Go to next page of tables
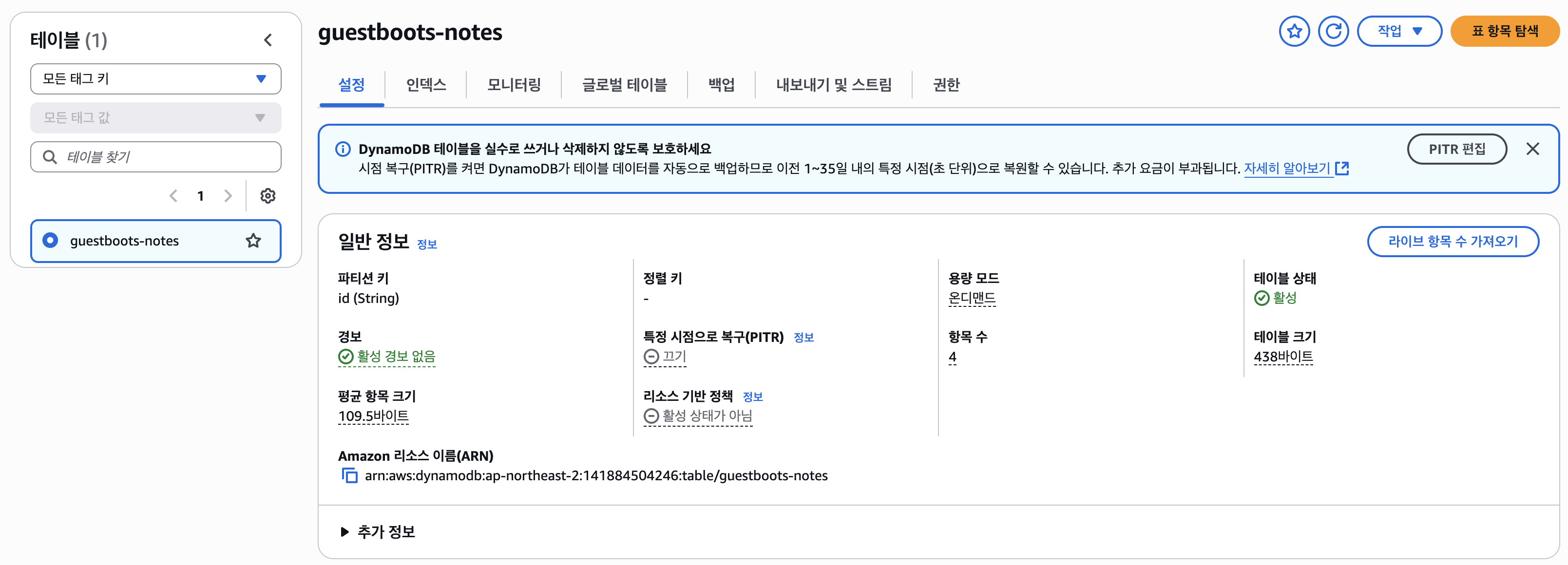 click(x=228, y=196)
